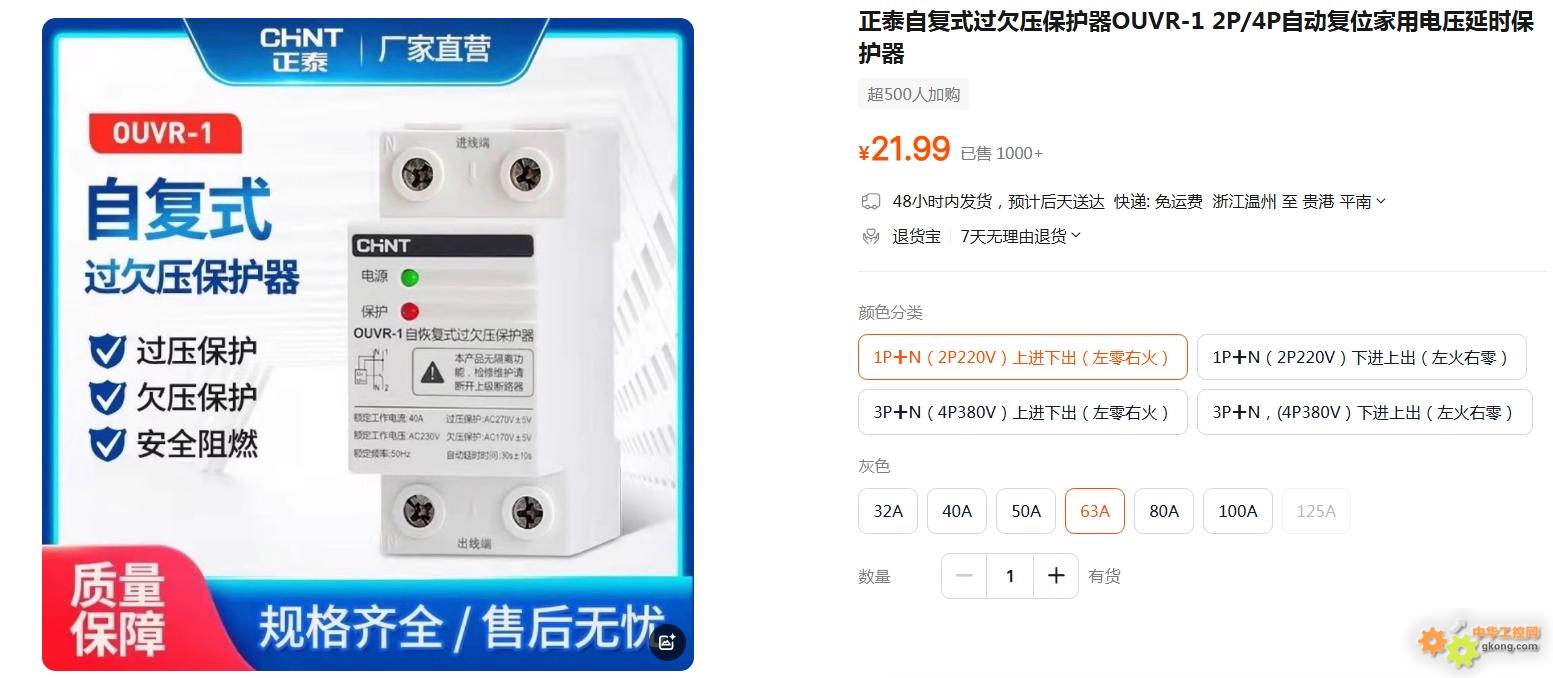Decrease quantity with the minus icon

click(x=964, y=576)
